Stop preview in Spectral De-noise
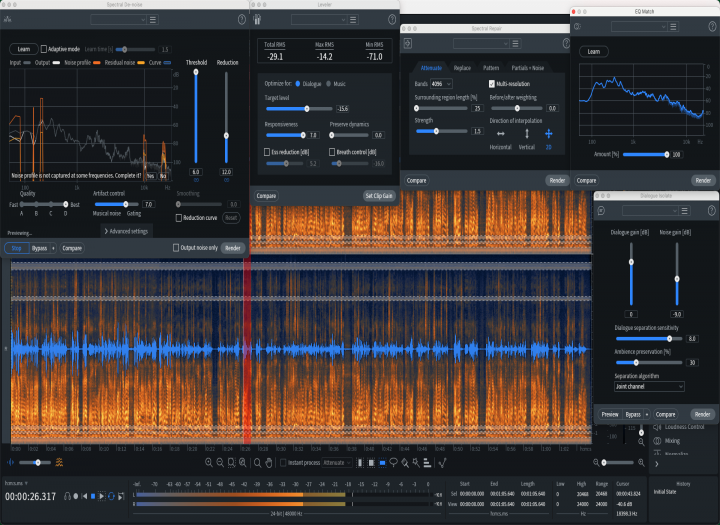This screenshot has height=525, width=720. pyautogui.click(x=17, y=248)
